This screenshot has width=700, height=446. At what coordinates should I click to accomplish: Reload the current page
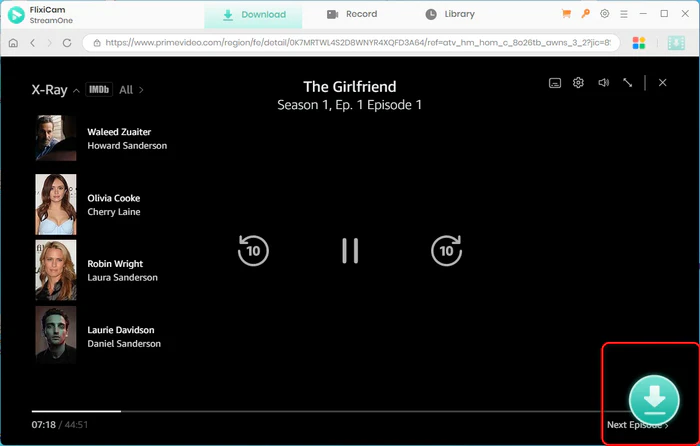click(x=67, y=43)
